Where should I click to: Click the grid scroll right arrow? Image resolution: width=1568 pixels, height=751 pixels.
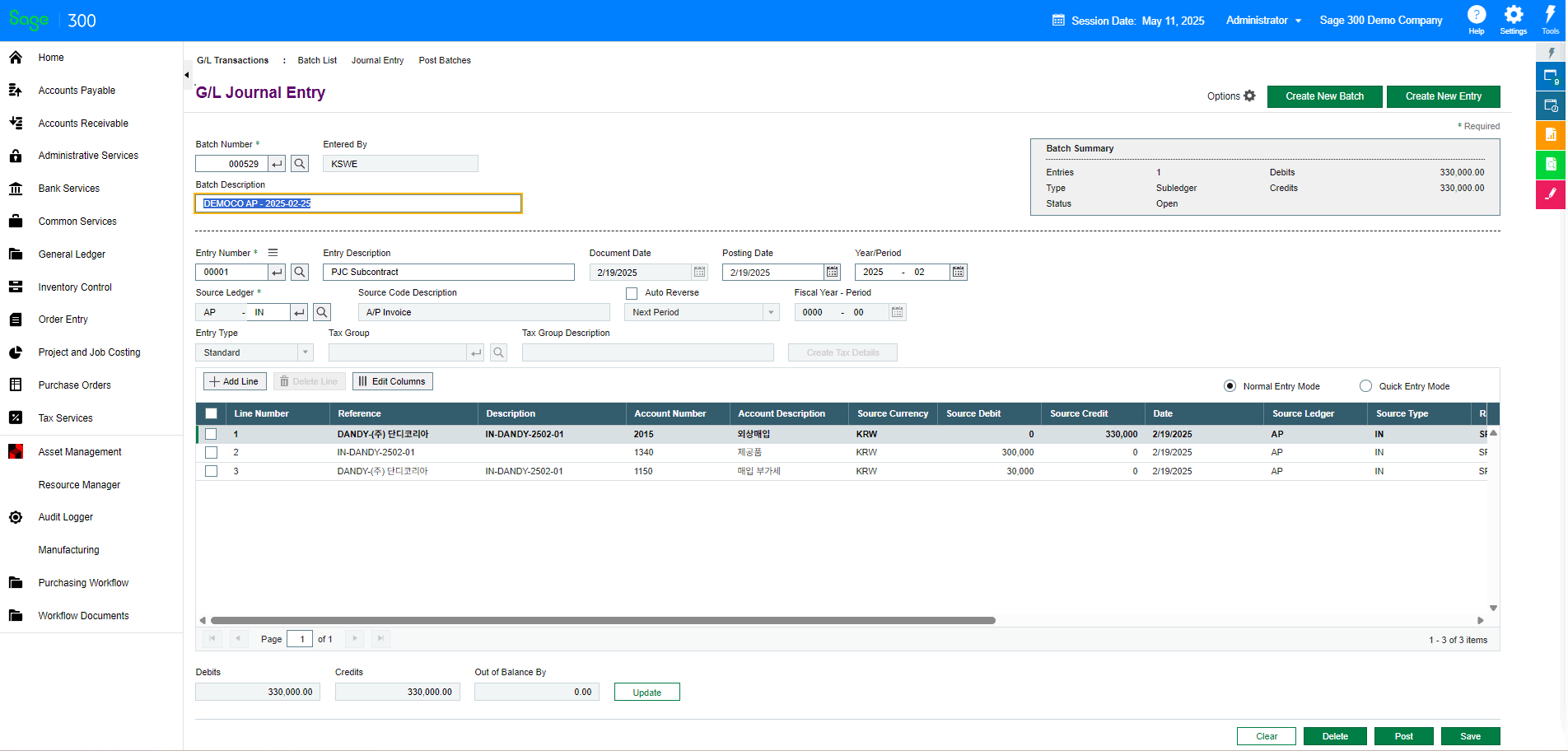[x=1481, y=620]
